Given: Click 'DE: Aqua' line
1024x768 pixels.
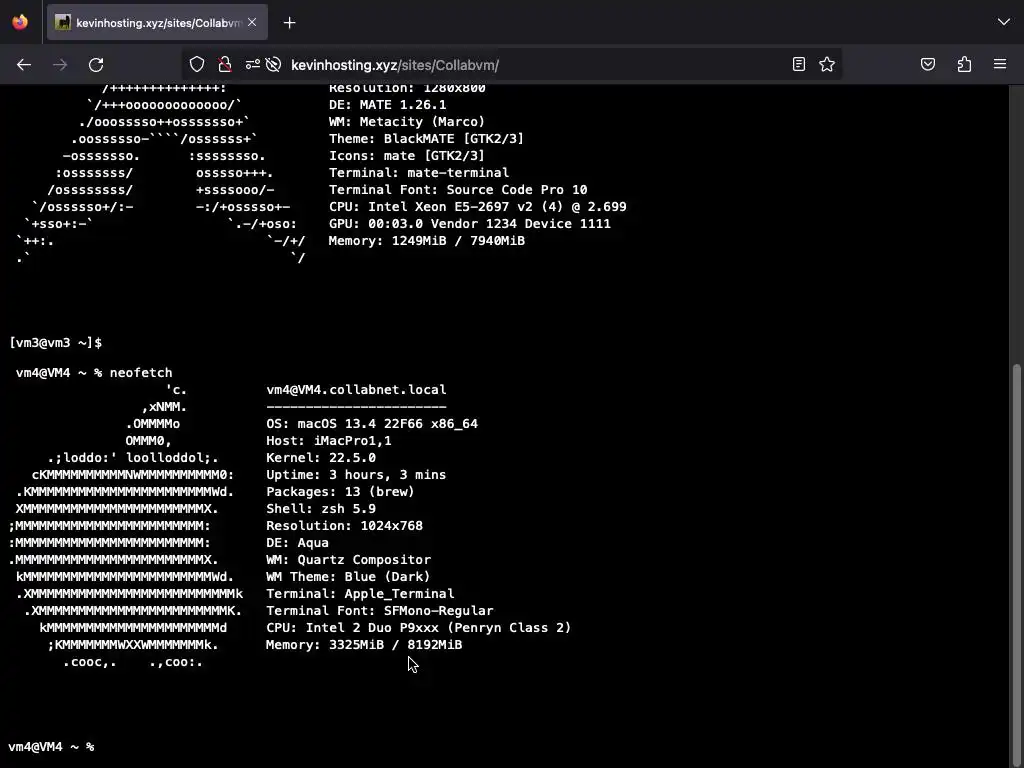Looking at the screenshot, I should pyautogui.click(x=297, y=543).
